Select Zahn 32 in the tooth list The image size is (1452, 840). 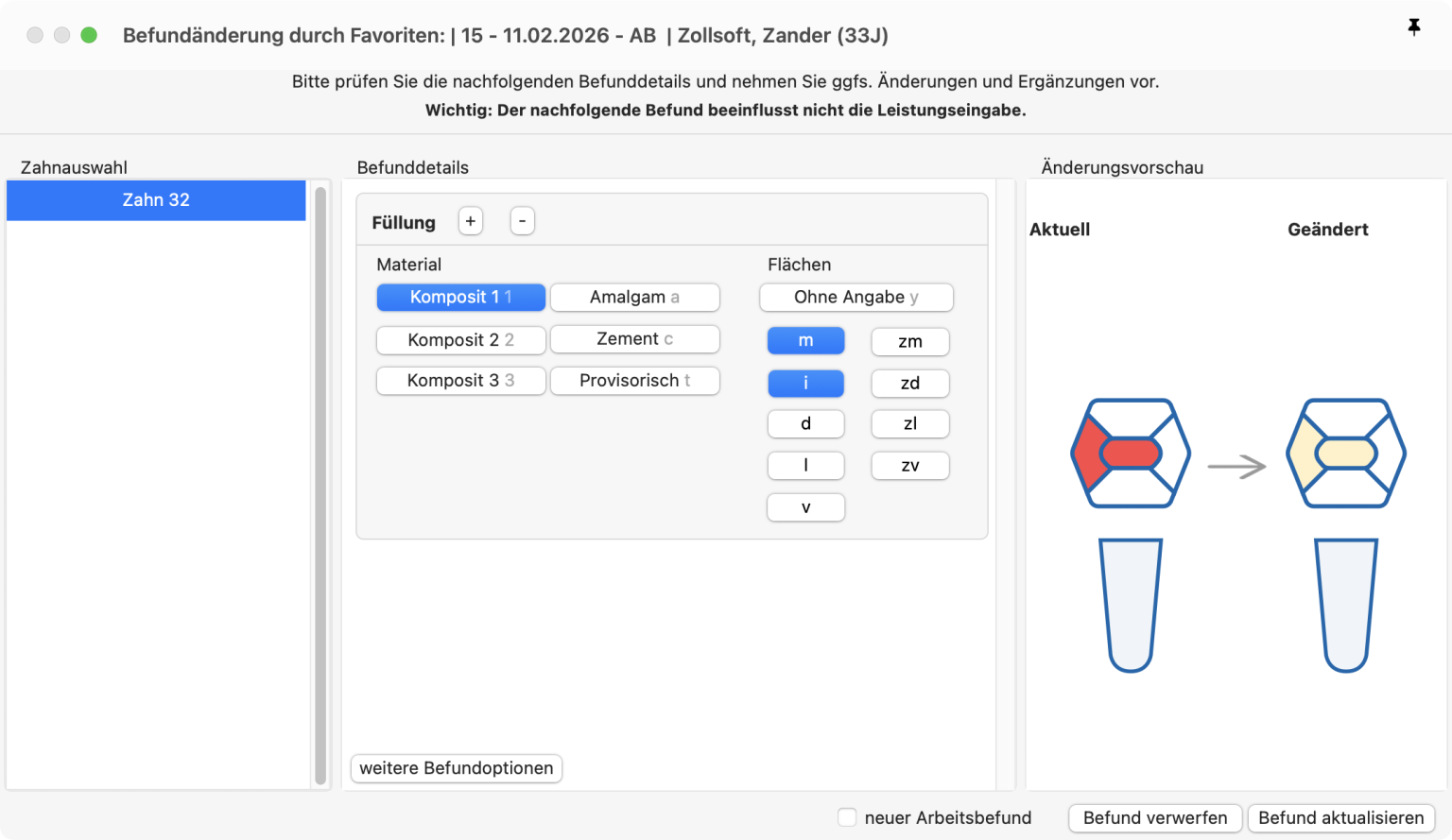pyautogui.click(x=156, y=200)
